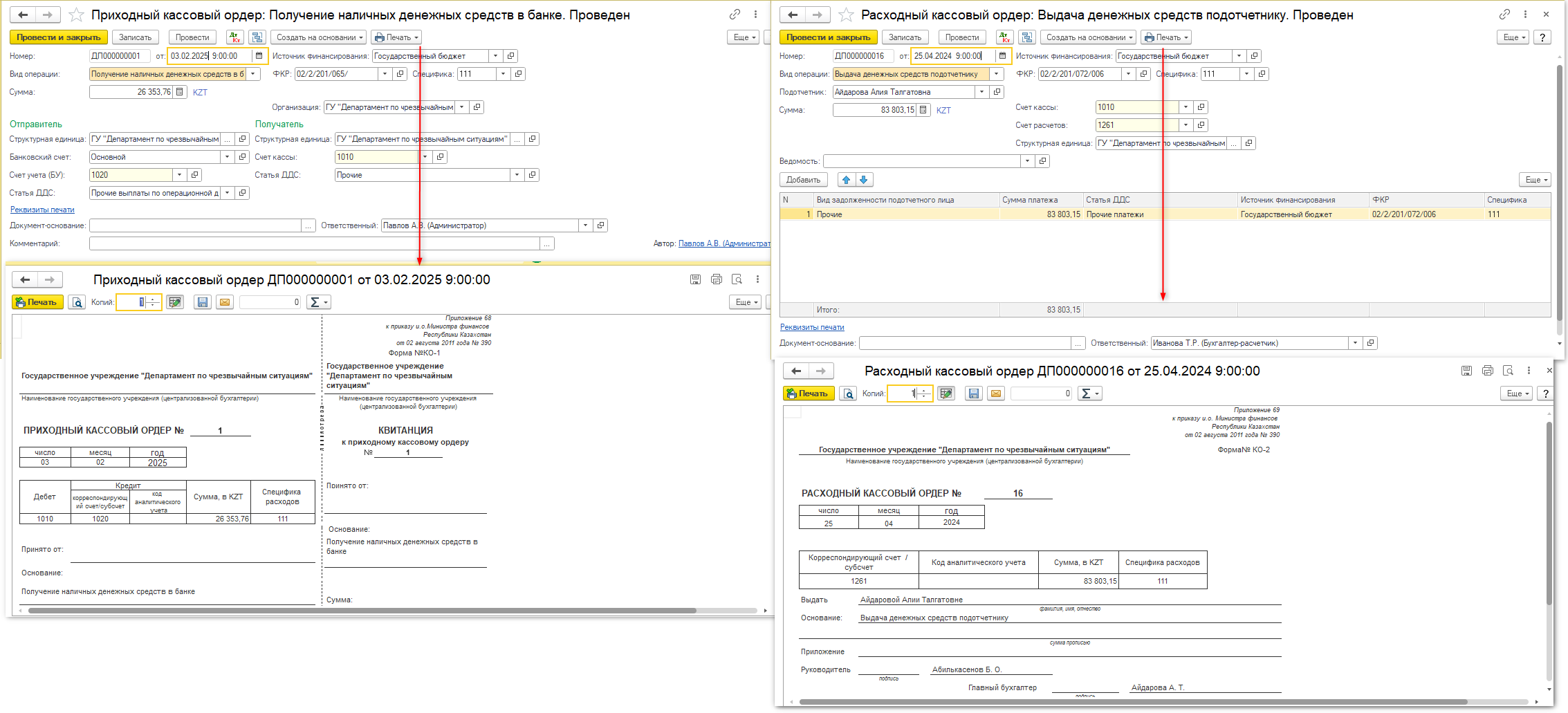Toggle edit mode in Приходный ордер print form

coord(175,302)
